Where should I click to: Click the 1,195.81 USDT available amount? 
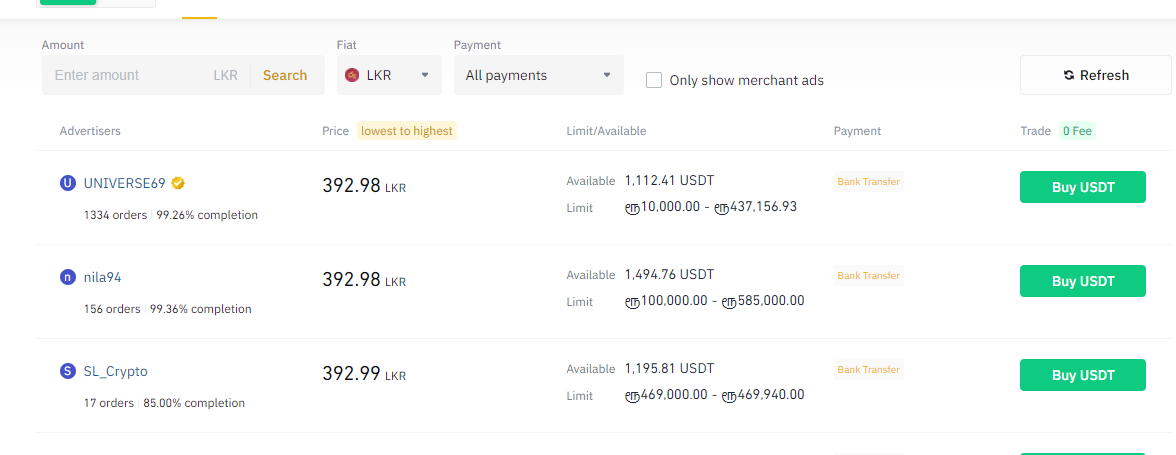click(670, 368)
